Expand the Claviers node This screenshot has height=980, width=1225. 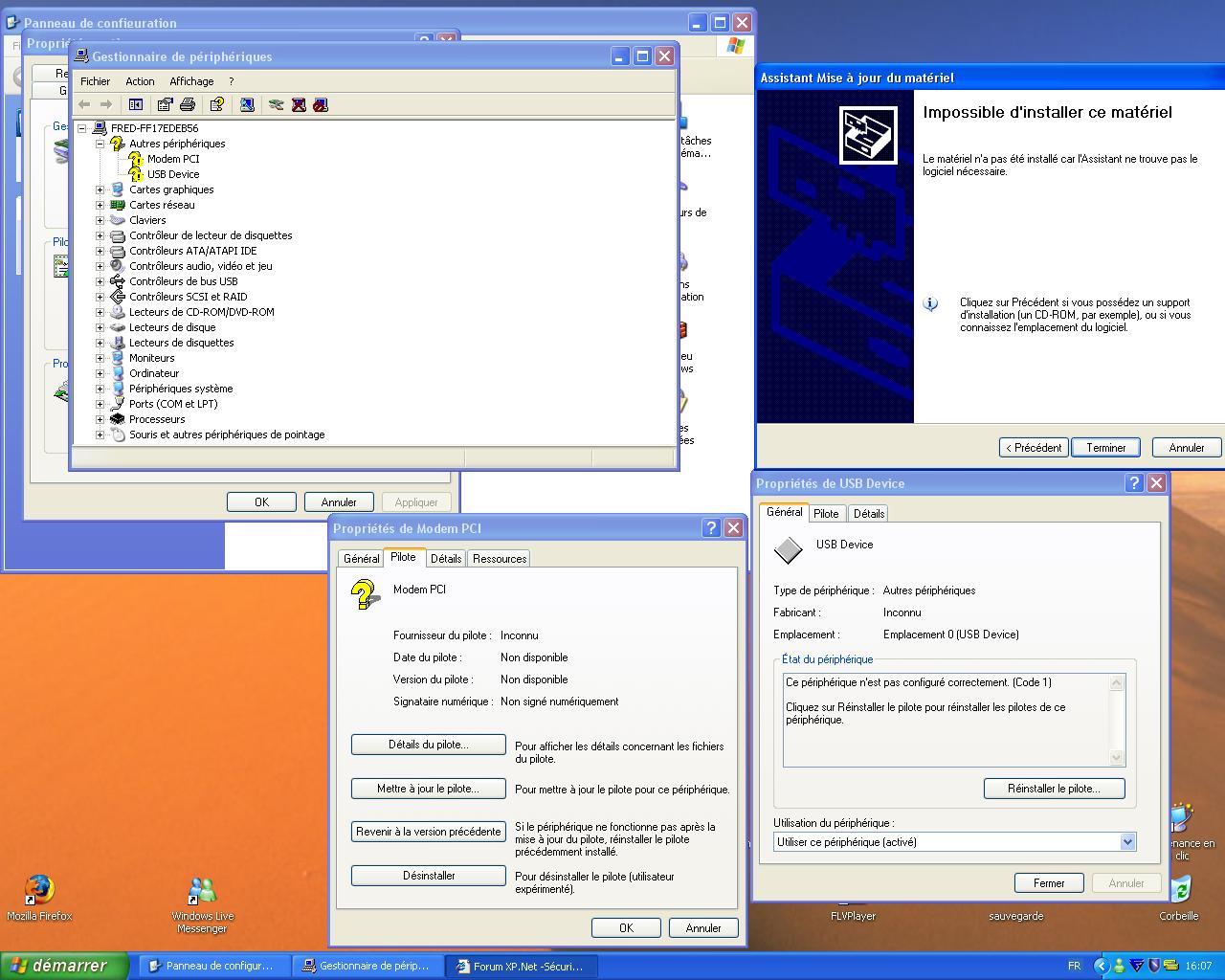tap(100, 220)
